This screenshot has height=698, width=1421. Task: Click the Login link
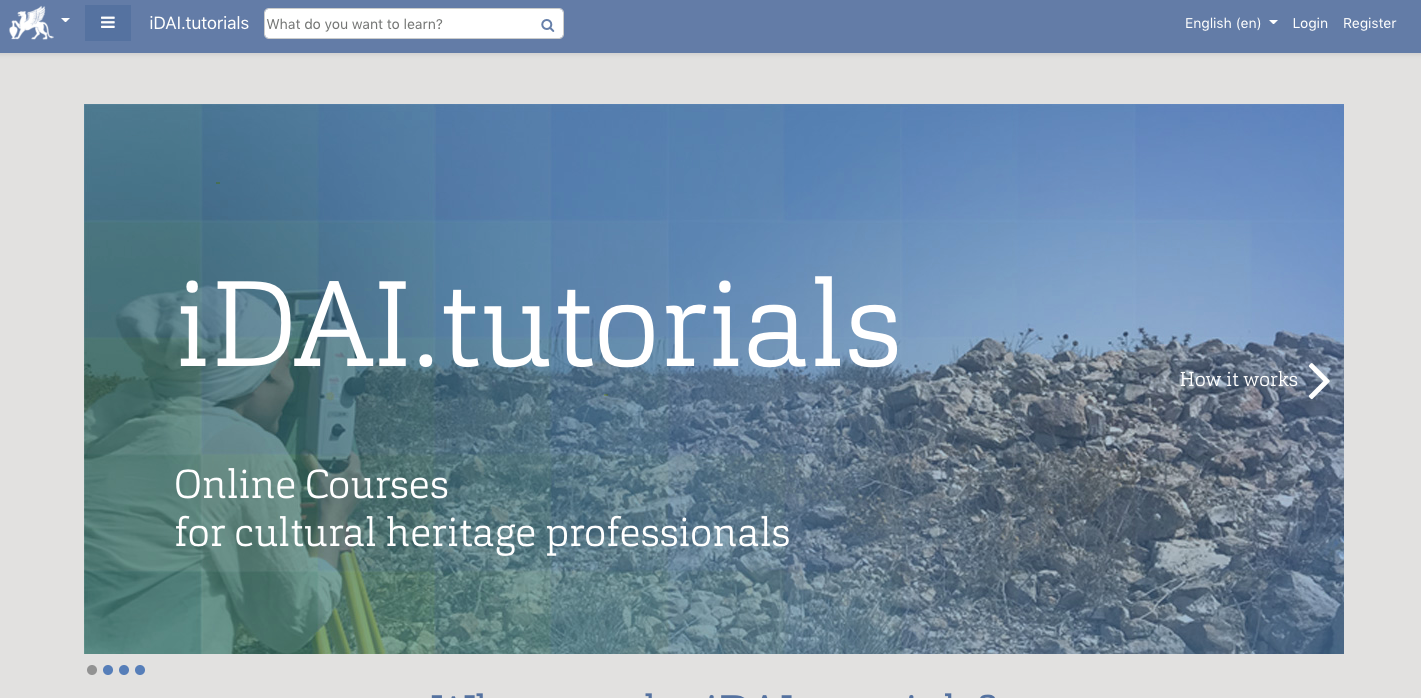1310,23
